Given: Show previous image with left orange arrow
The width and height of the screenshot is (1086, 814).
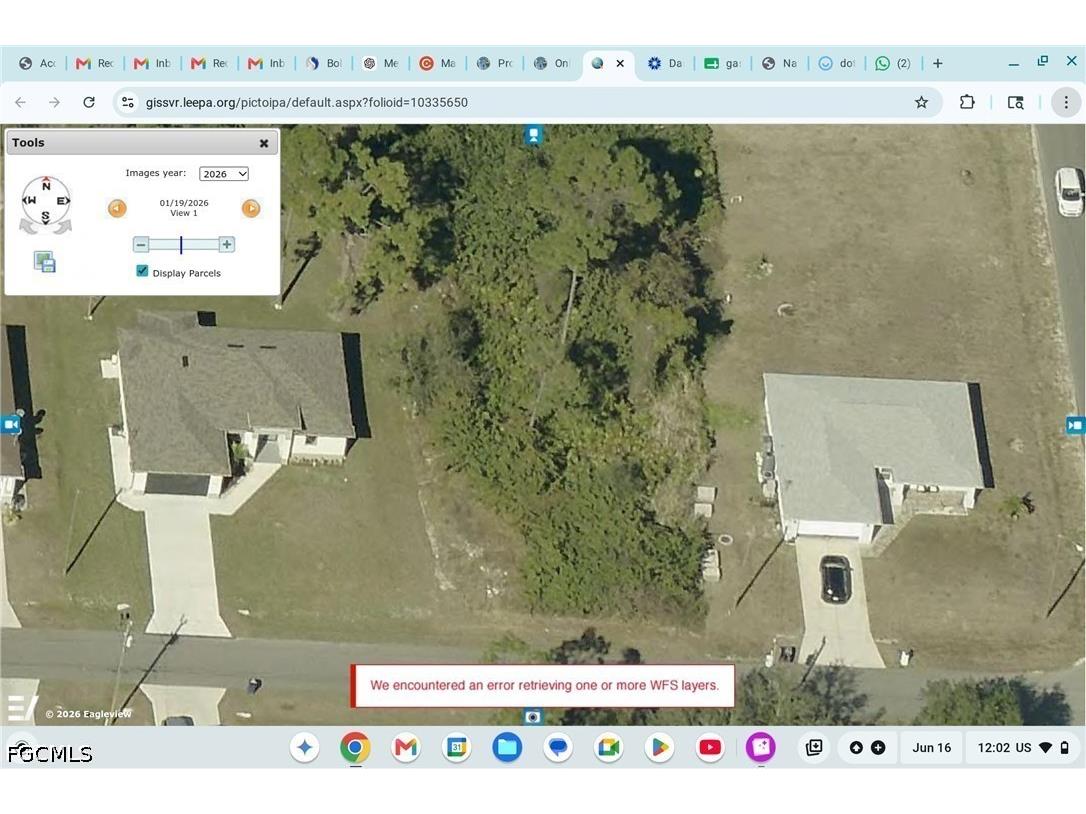Looking at the screenshot, I should pos(117,208).
